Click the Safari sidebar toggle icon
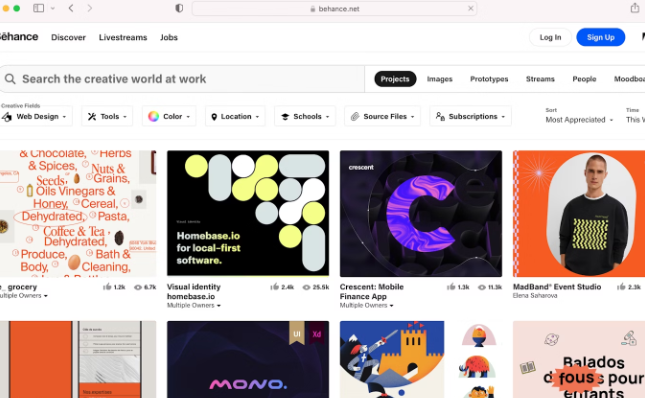This screenshot has width=645, height=398. click(x=39, y=8)
